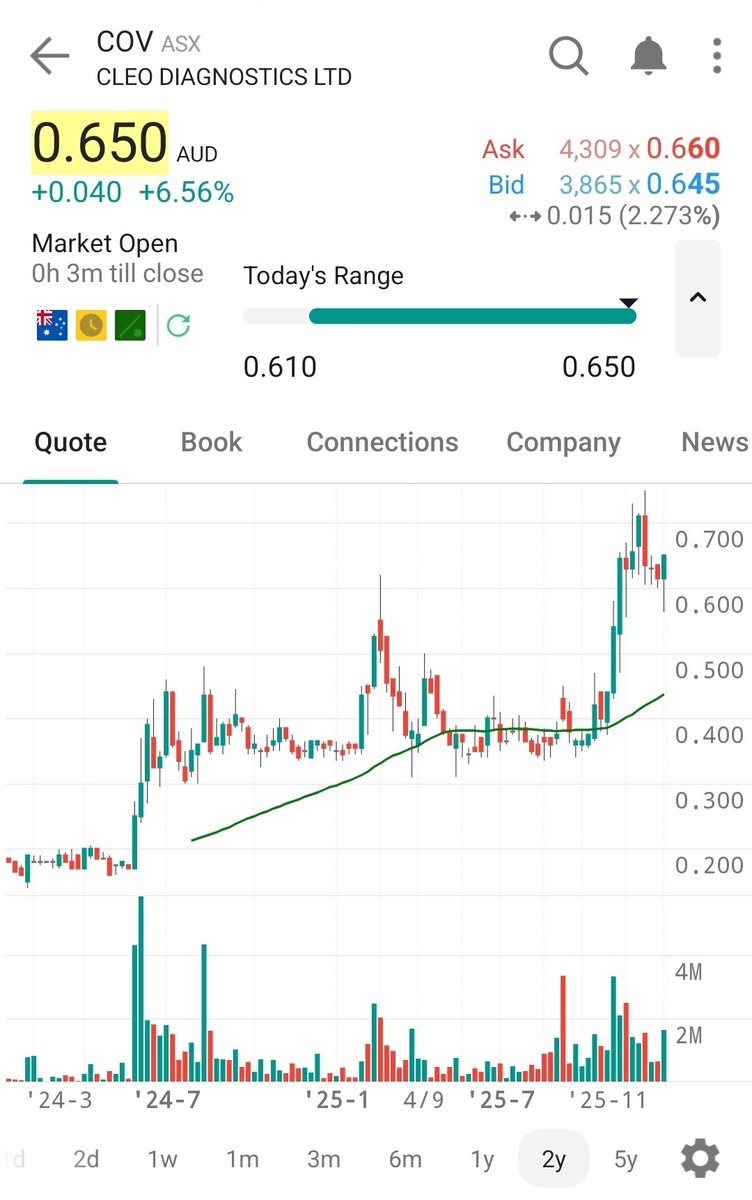Select the 3m chart range
The height and width of the screenshot is (1200, 752).
click(x=323, y=1159)
